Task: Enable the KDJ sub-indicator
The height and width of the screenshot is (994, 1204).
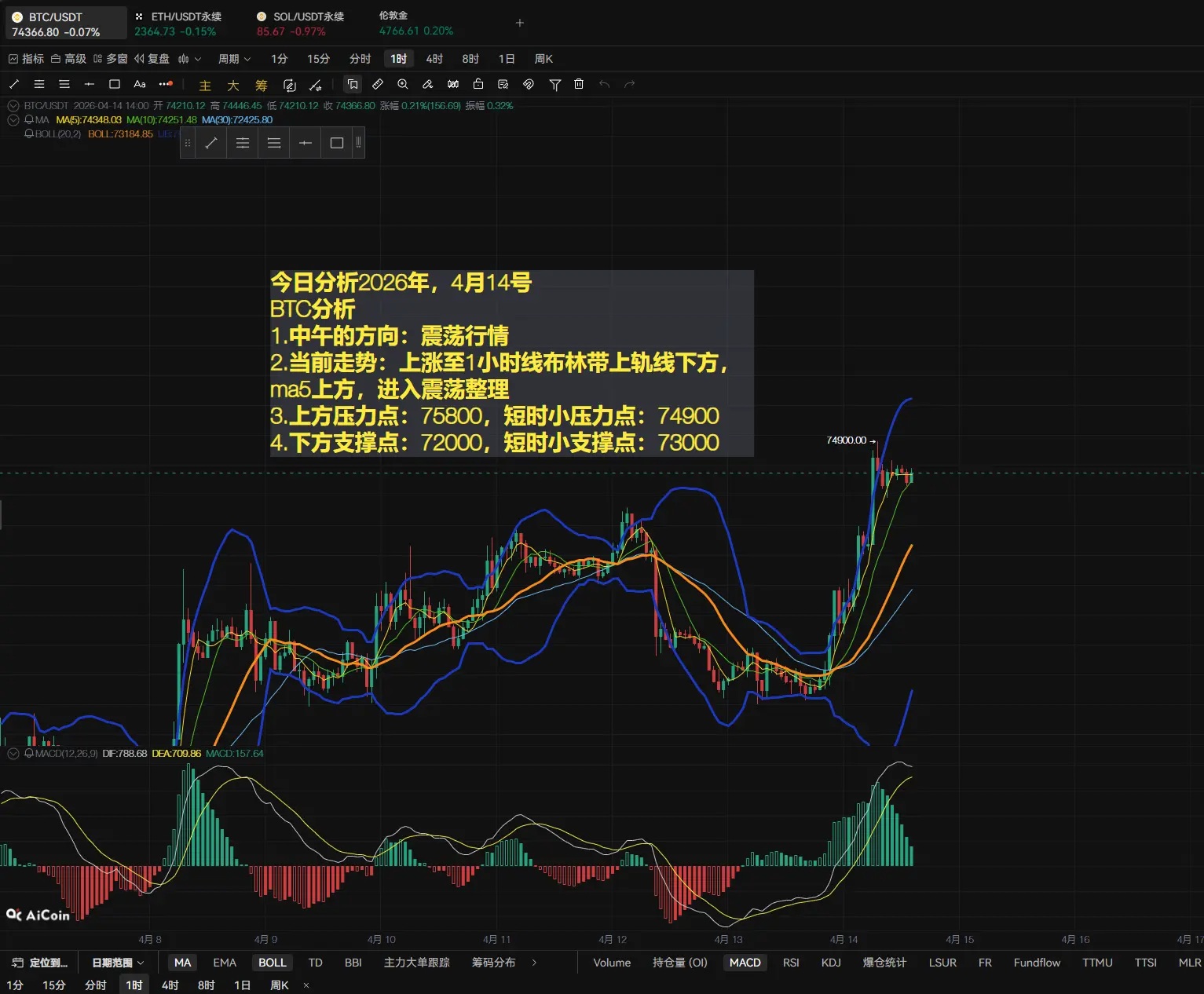Action: coord(831,963)
